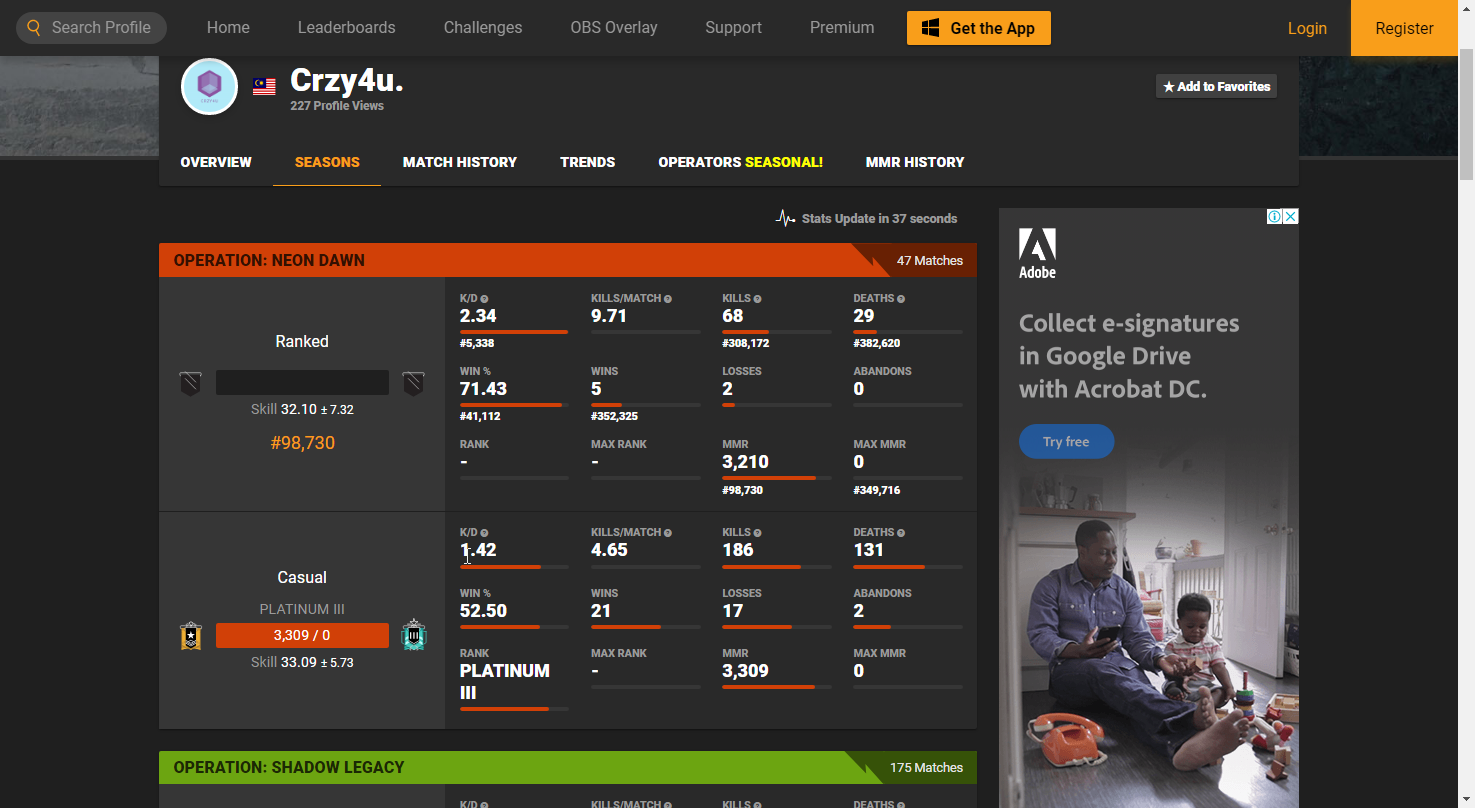Open the OBS Overlay menu item

click(614, 28)
